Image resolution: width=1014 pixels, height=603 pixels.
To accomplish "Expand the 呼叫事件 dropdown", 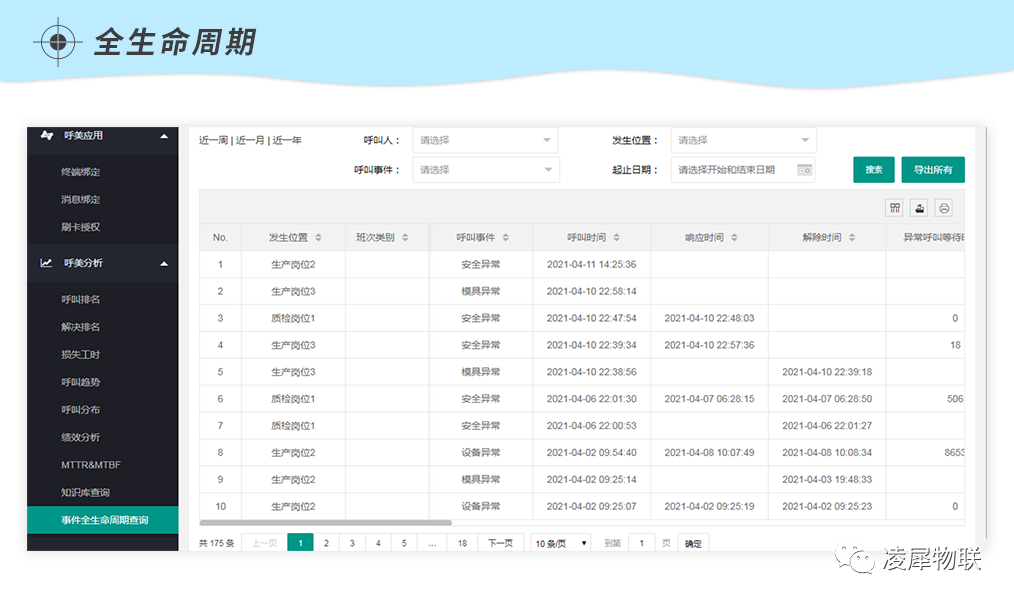I will coord(485,170).
